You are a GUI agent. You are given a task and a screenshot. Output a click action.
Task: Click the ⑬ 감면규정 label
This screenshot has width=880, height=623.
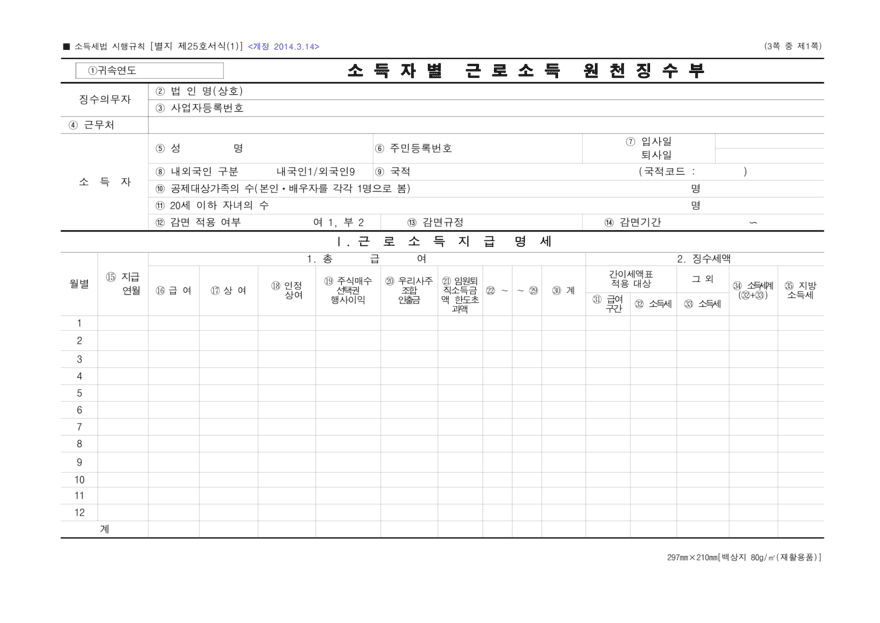pos(436,222)
